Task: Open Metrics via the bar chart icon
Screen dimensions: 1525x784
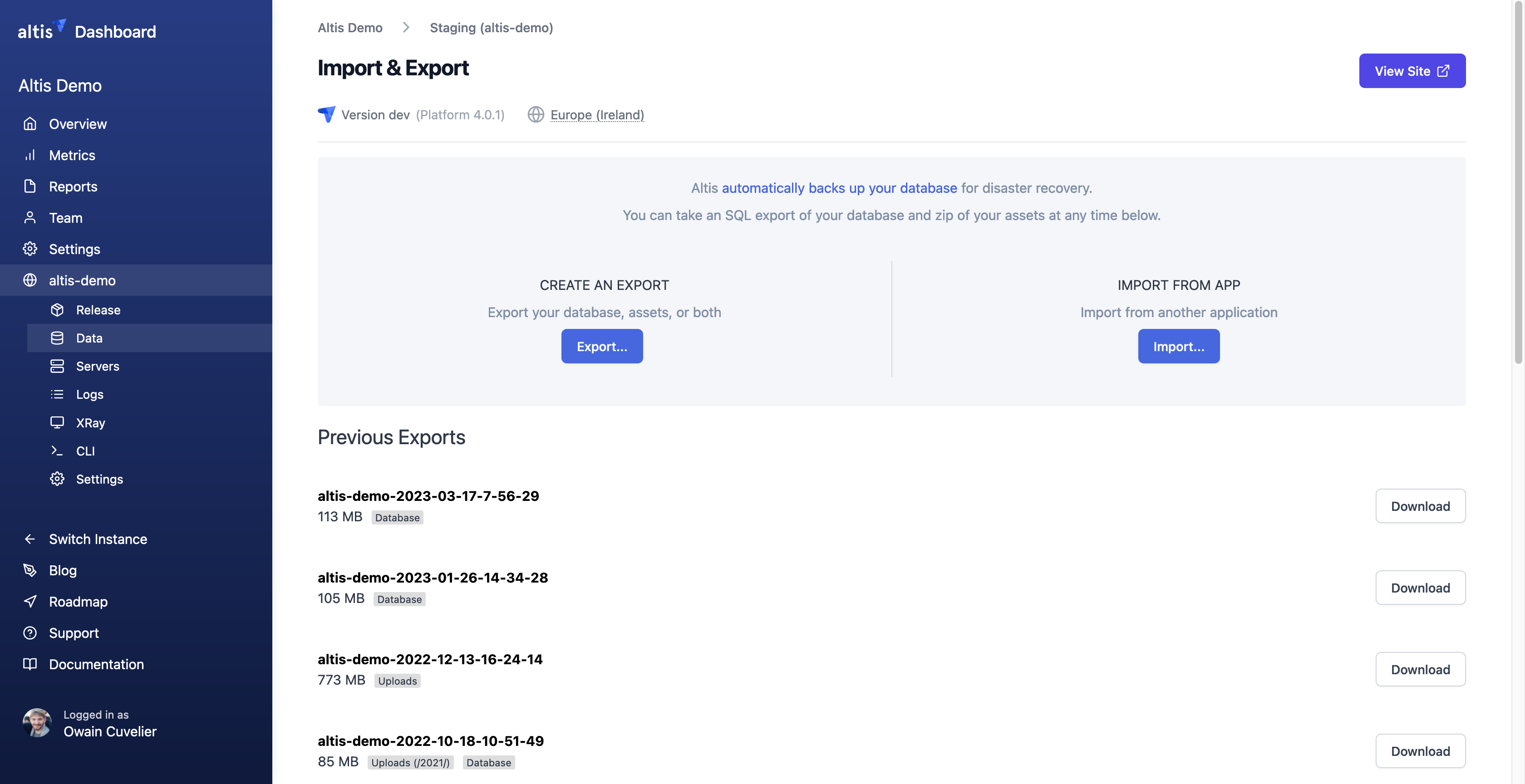Action: click(30, 155)
